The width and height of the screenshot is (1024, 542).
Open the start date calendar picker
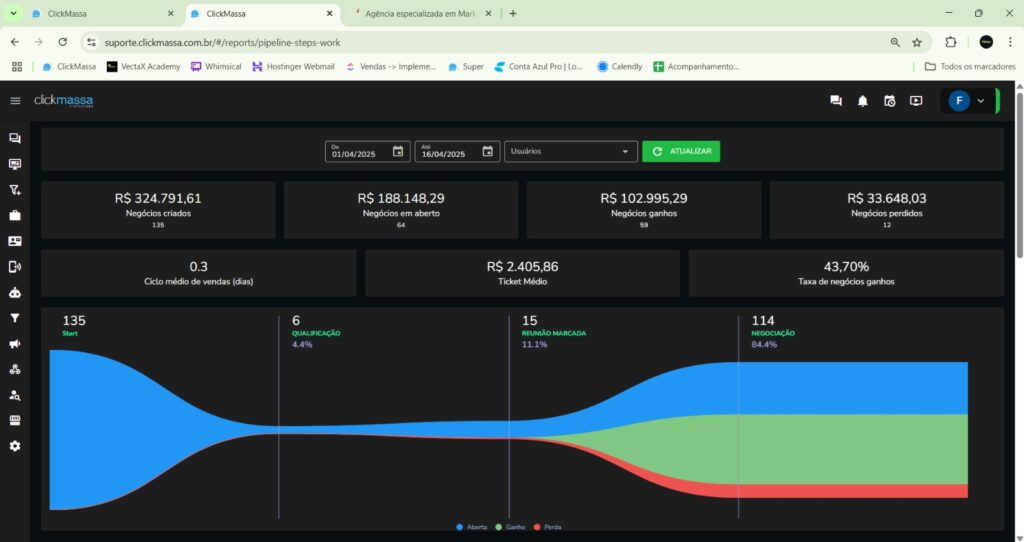pyautogui.click(x=398, y=152)
